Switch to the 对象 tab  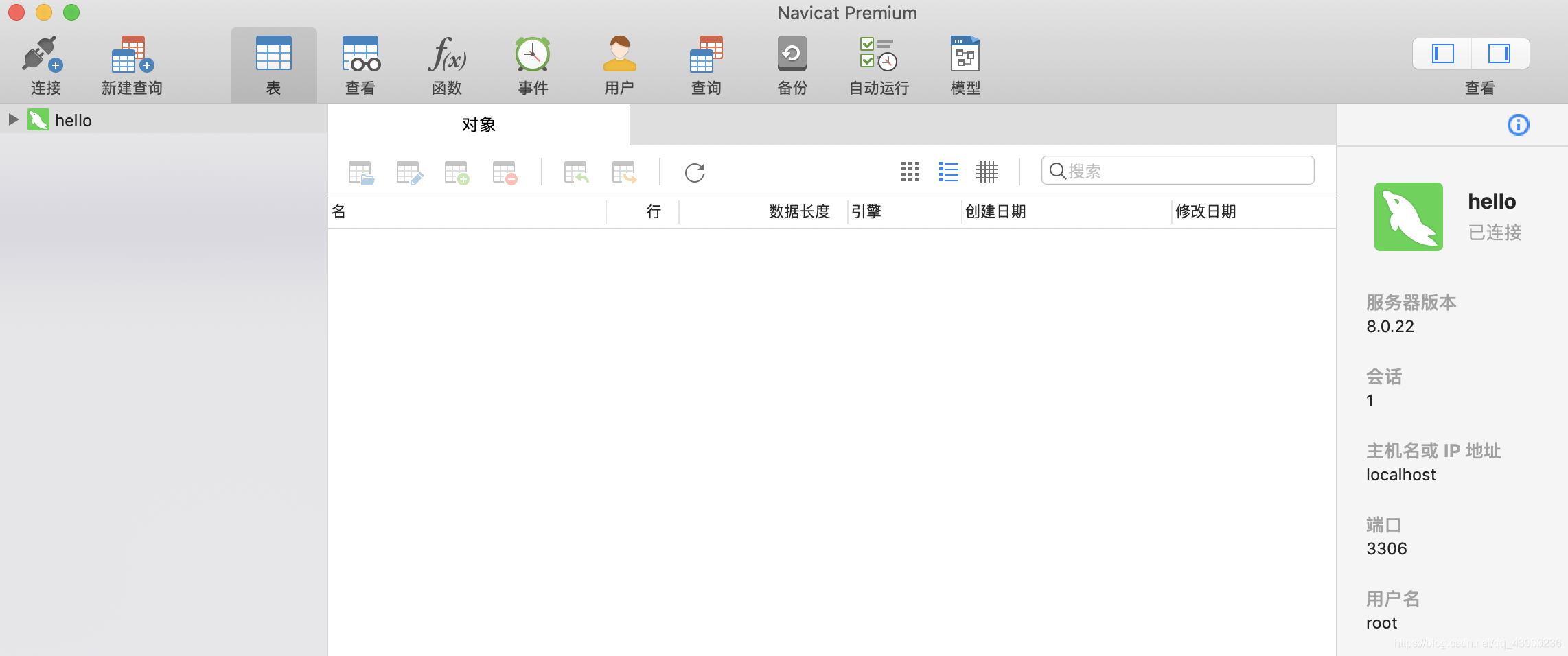point(479,124)
